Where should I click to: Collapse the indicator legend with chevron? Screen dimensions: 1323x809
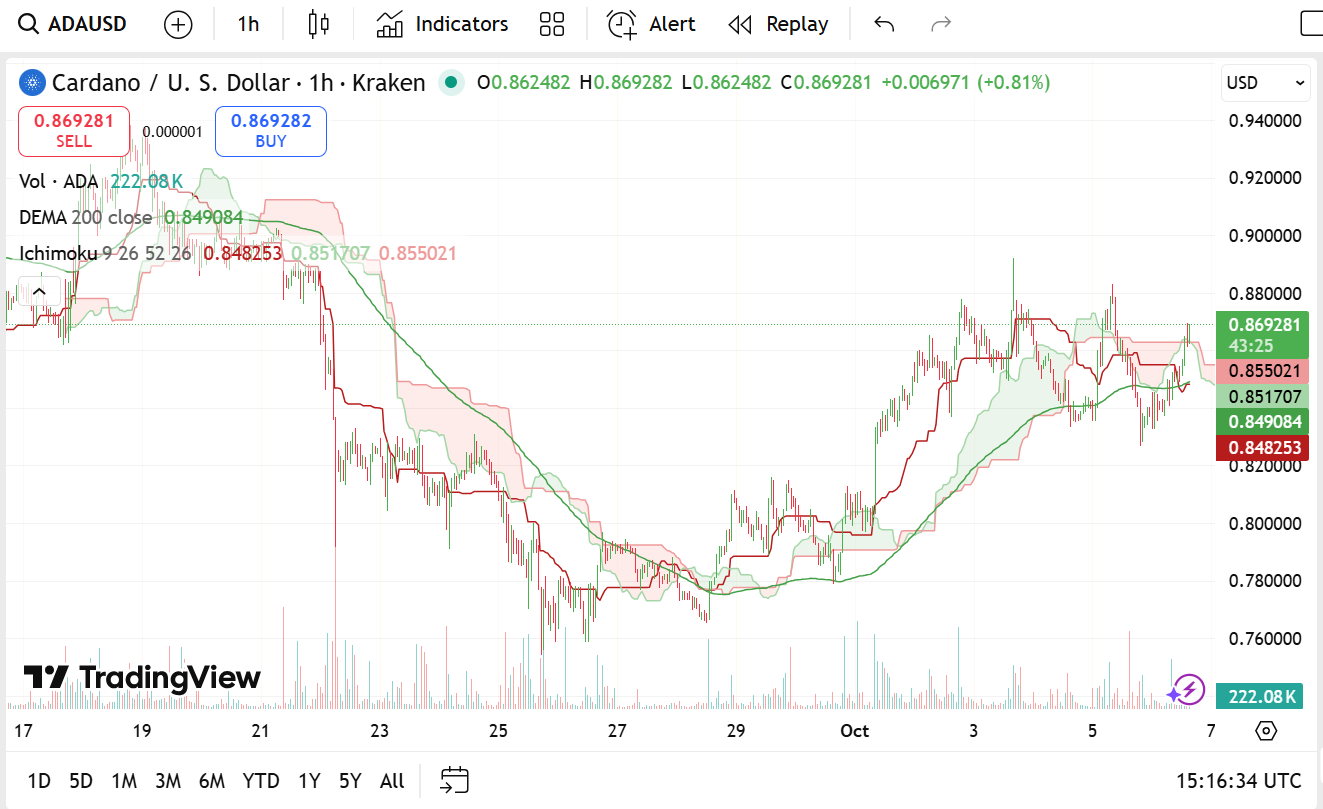(x=39, y=292)
